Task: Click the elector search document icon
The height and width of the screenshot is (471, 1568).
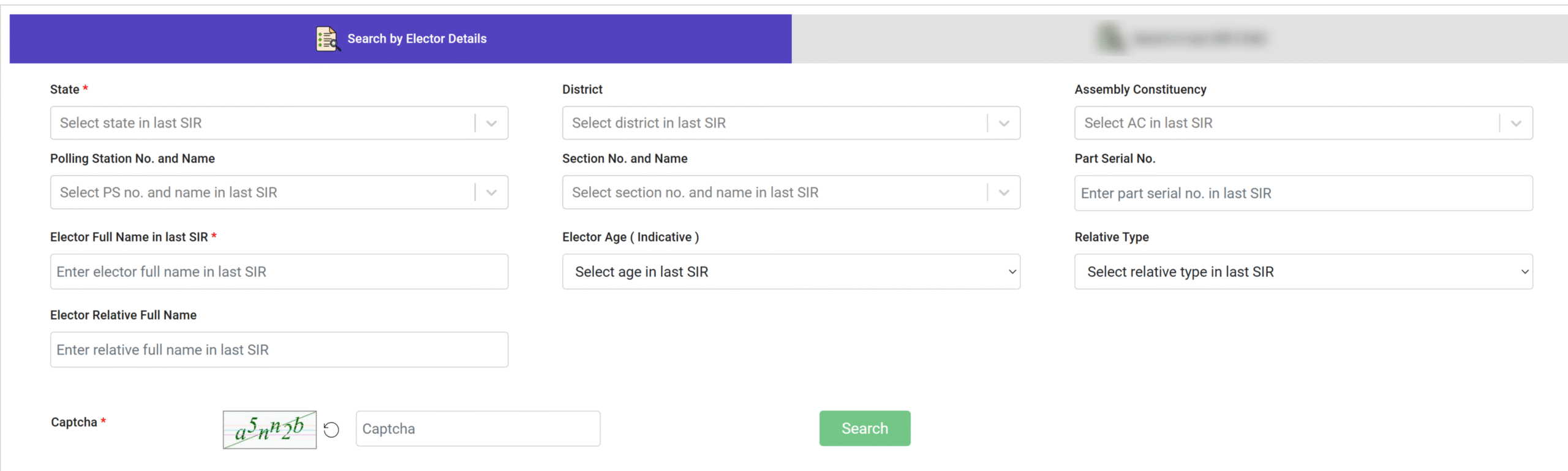Action: [327, 39]
